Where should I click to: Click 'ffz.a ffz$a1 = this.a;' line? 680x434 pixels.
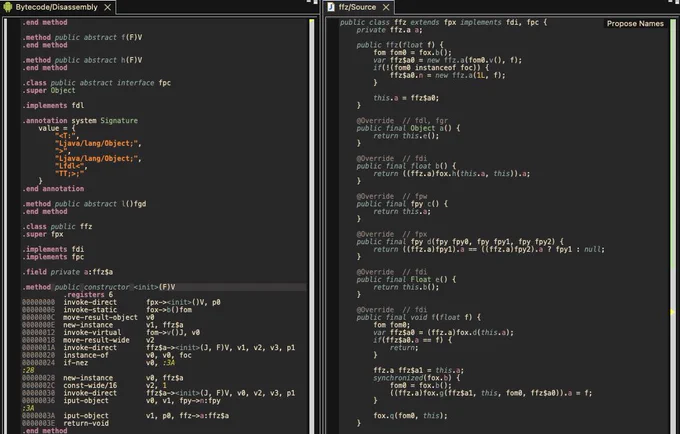(x=418, y=370)
